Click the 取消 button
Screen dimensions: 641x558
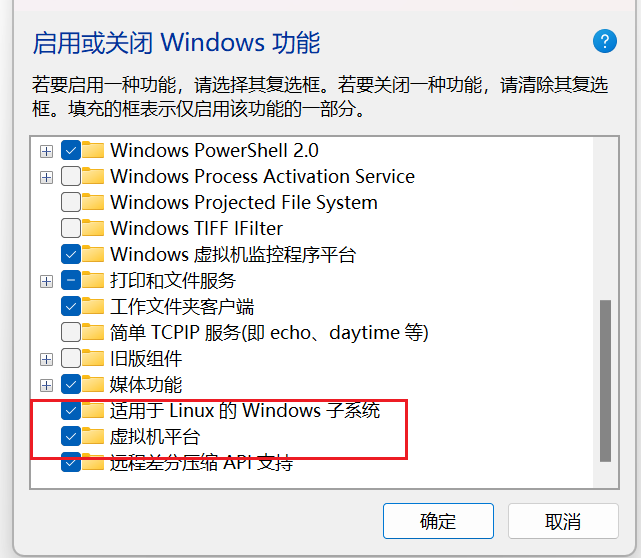pos(563,521)
